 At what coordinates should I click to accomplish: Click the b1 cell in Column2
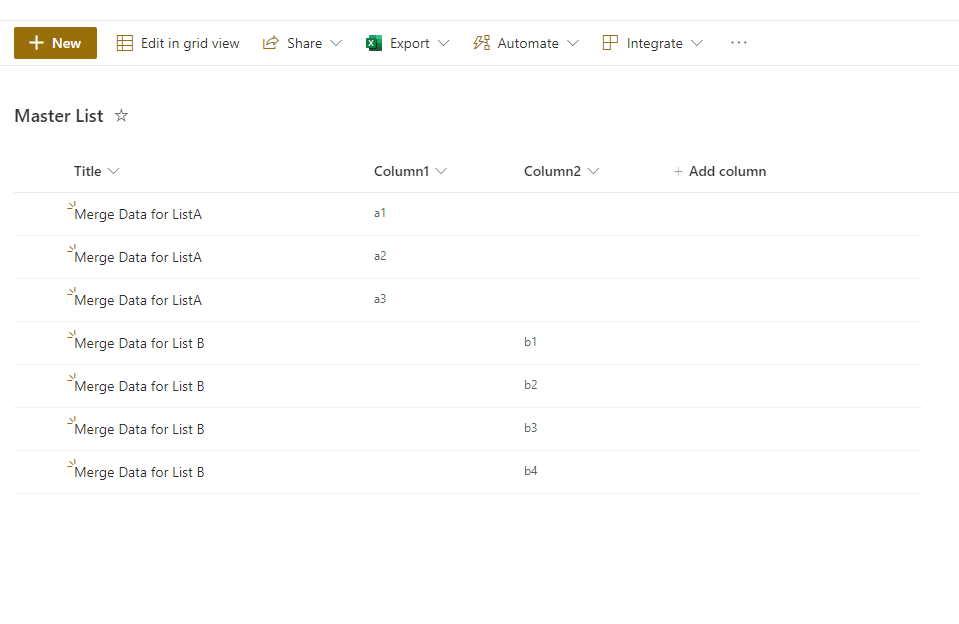(x=530, y=341)
